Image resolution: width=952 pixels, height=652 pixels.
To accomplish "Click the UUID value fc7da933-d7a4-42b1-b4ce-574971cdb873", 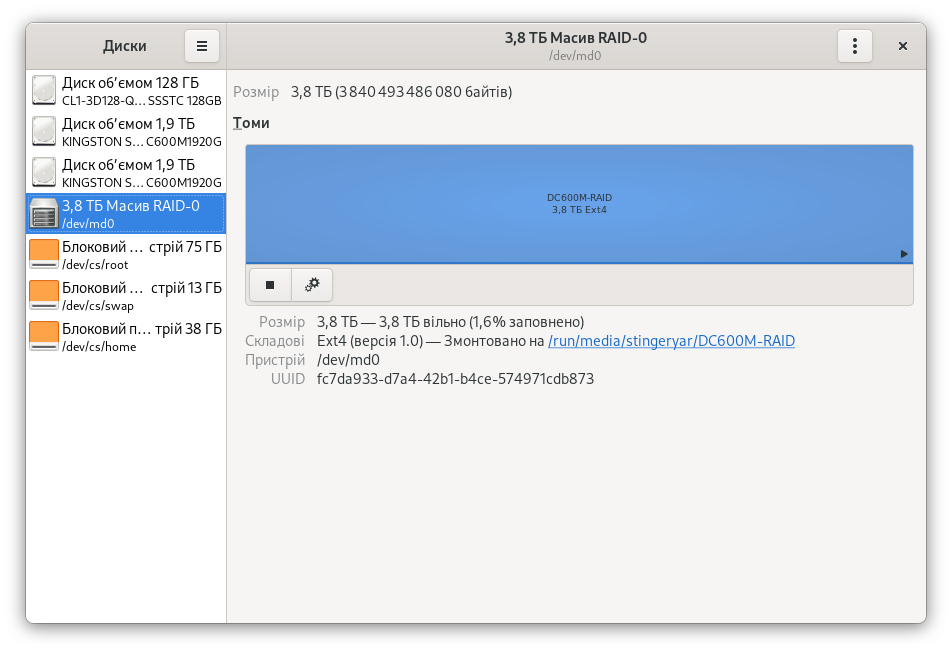I will pyautogui.click(x=455, y=379).
